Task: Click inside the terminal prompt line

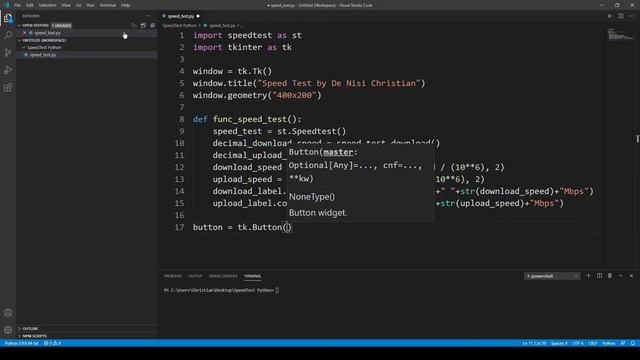Action: tap(221, 290)
